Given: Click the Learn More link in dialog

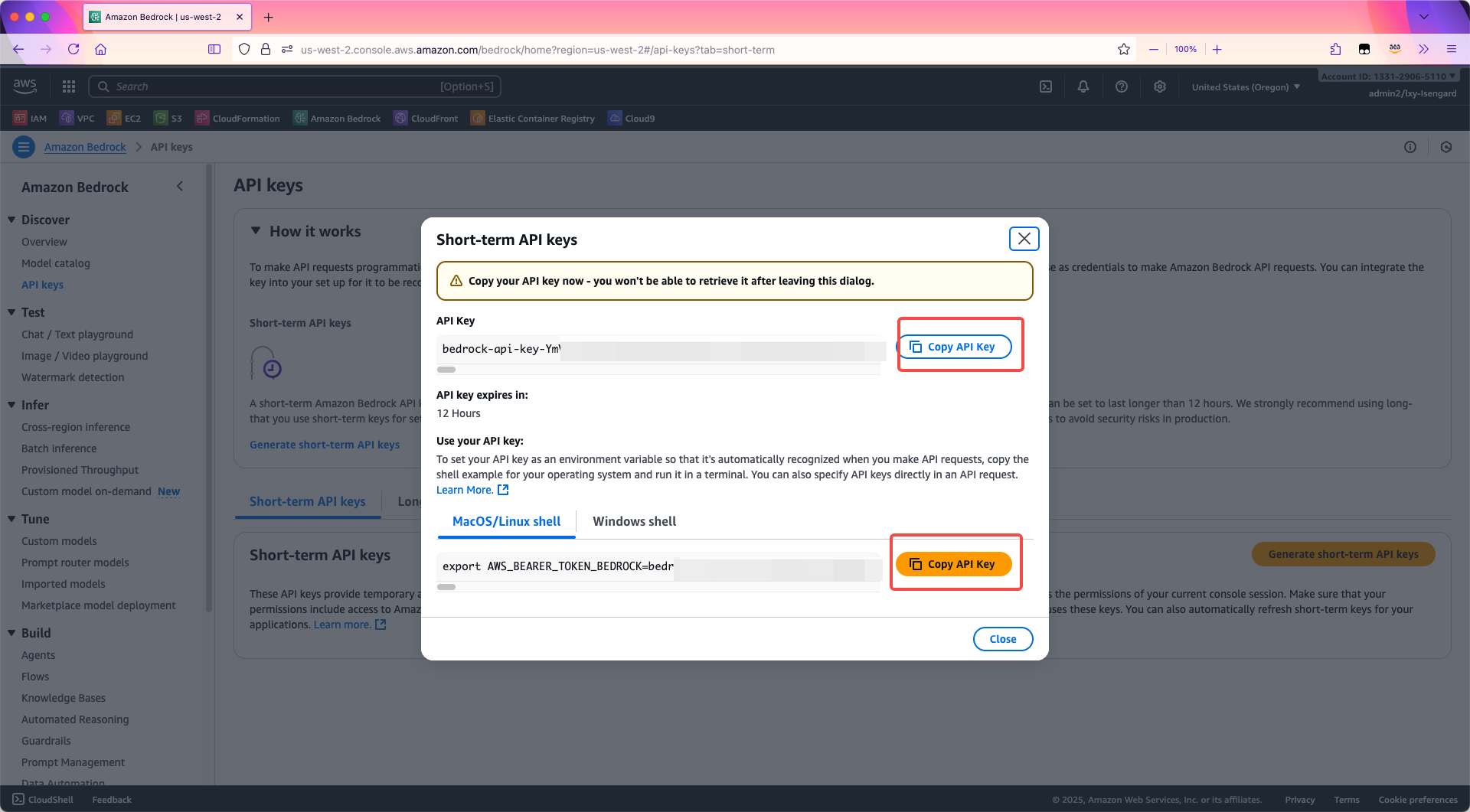Looking at the screenshot, I should pos(465,490).
